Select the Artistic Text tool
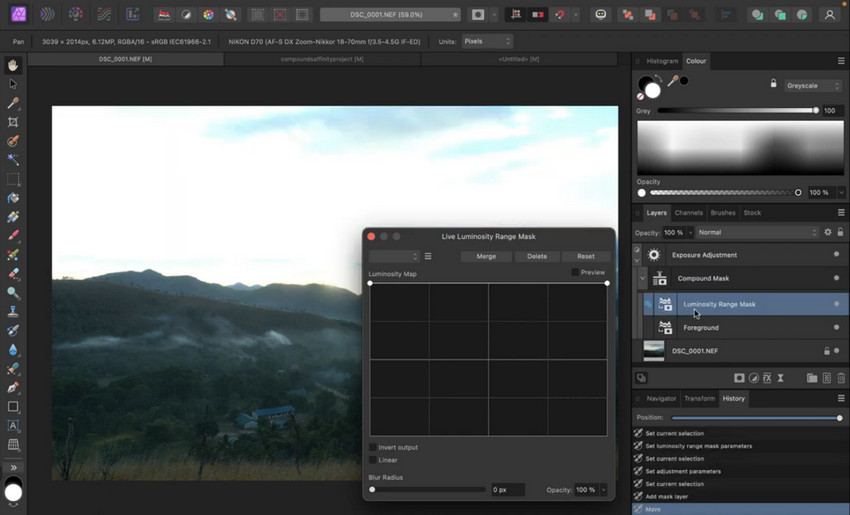 (13, 426)
